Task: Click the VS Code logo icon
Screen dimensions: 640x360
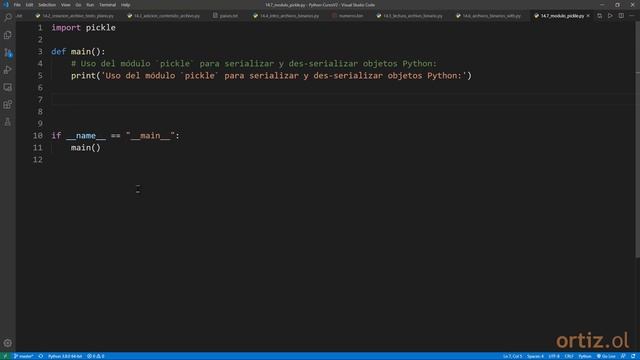Action: (x=6, y=5)
